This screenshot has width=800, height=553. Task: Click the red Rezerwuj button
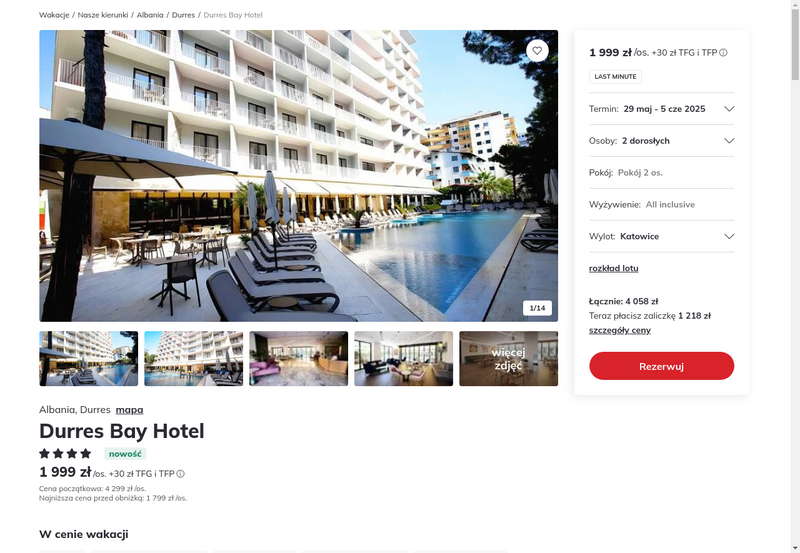click(x=661, y=366)
